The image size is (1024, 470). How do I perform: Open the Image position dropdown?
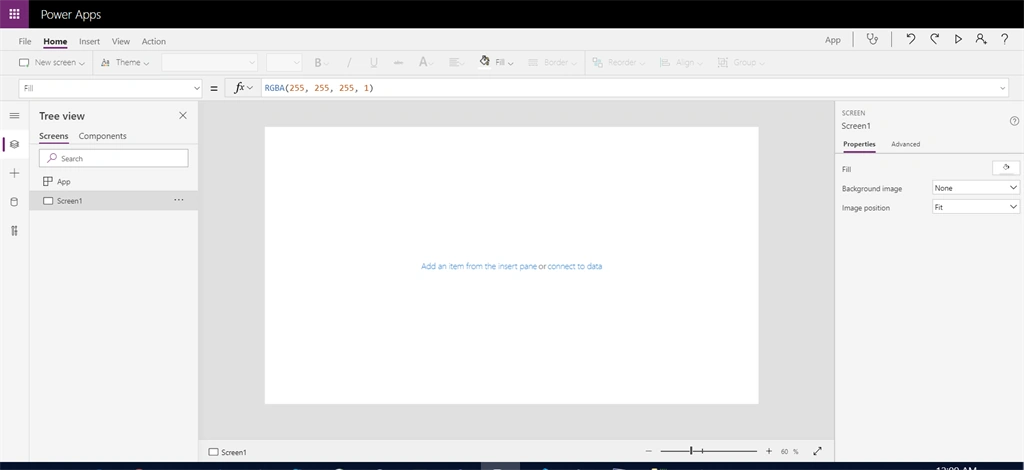pos(976,207)
